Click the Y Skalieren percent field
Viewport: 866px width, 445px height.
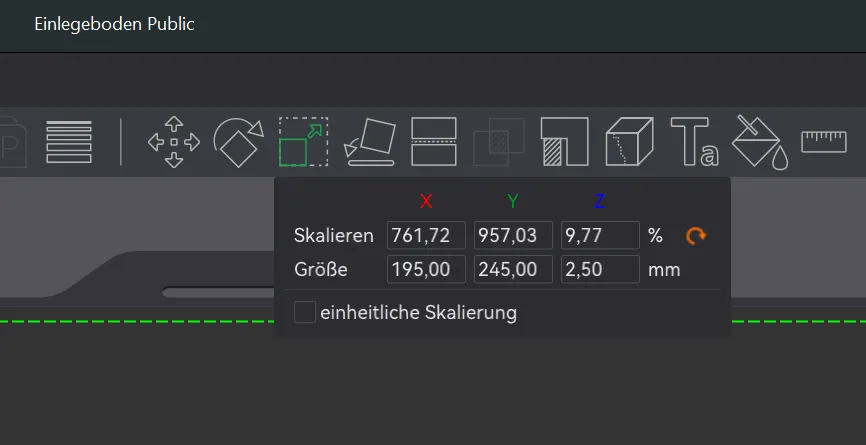(x=513, y=236)
